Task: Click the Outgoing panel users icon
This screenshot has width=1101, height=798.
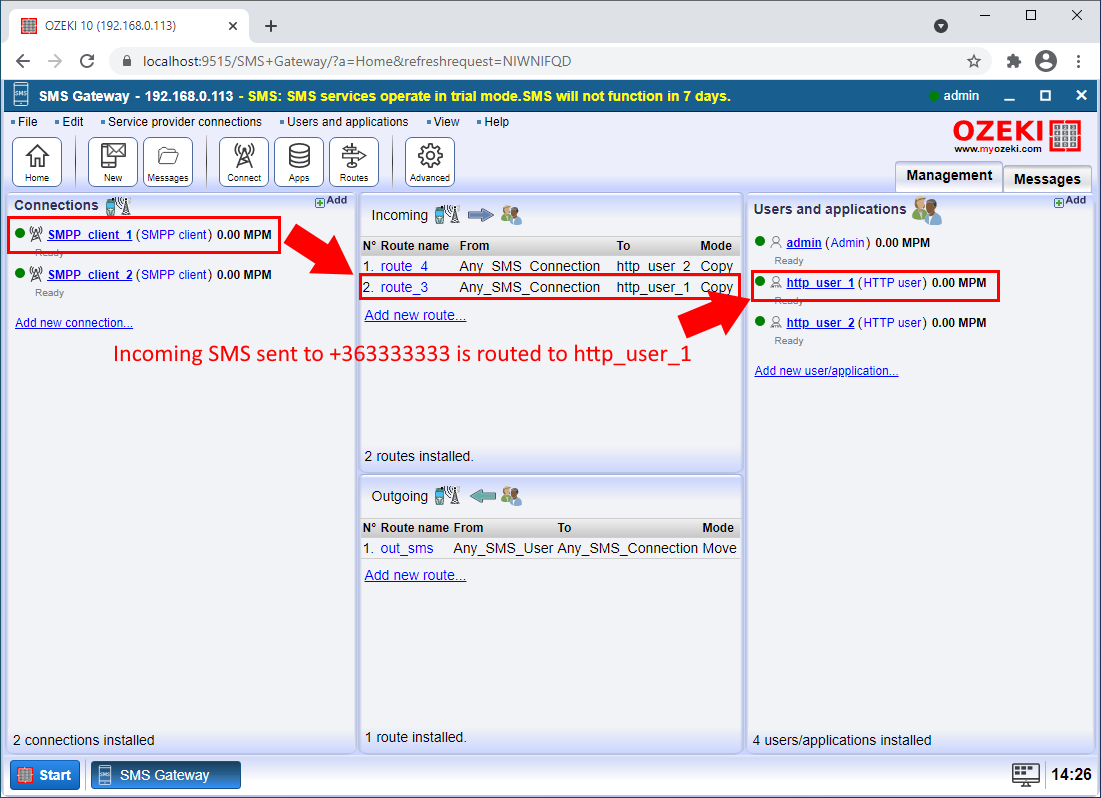Action: click(511, 496)
